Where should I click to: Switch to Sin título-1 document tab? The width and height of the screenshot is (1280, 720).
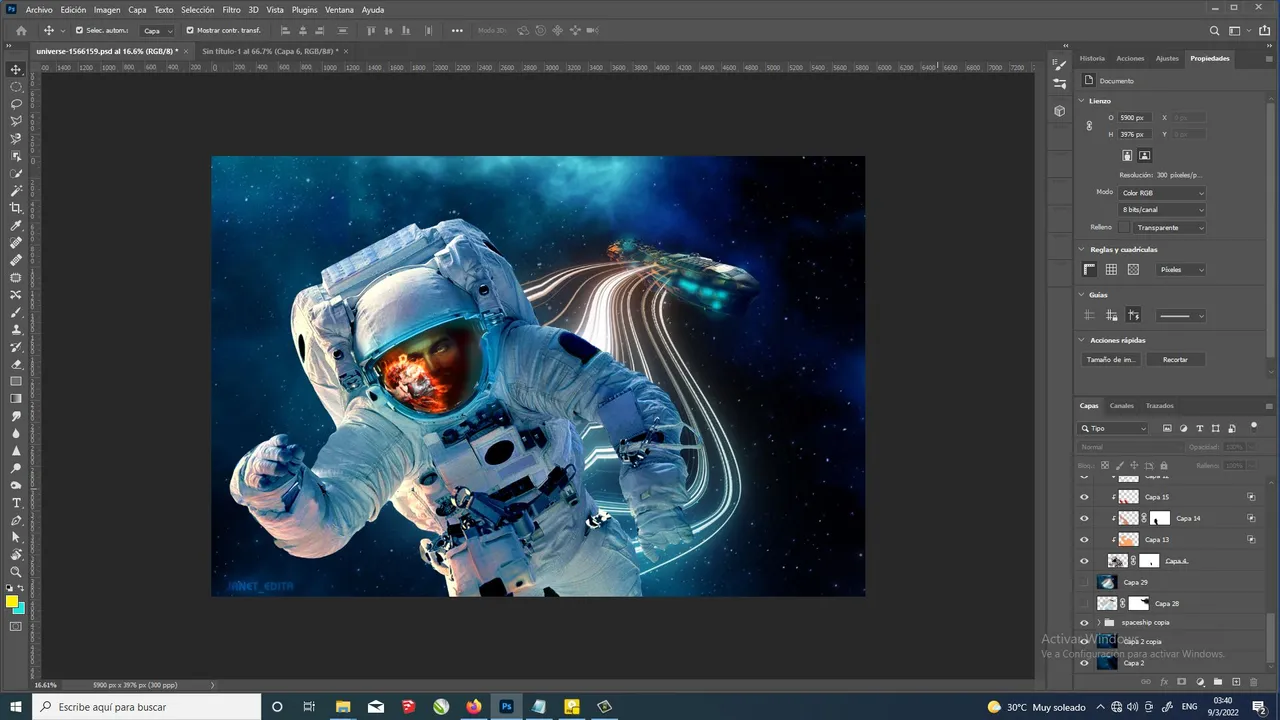pos(270,51)
